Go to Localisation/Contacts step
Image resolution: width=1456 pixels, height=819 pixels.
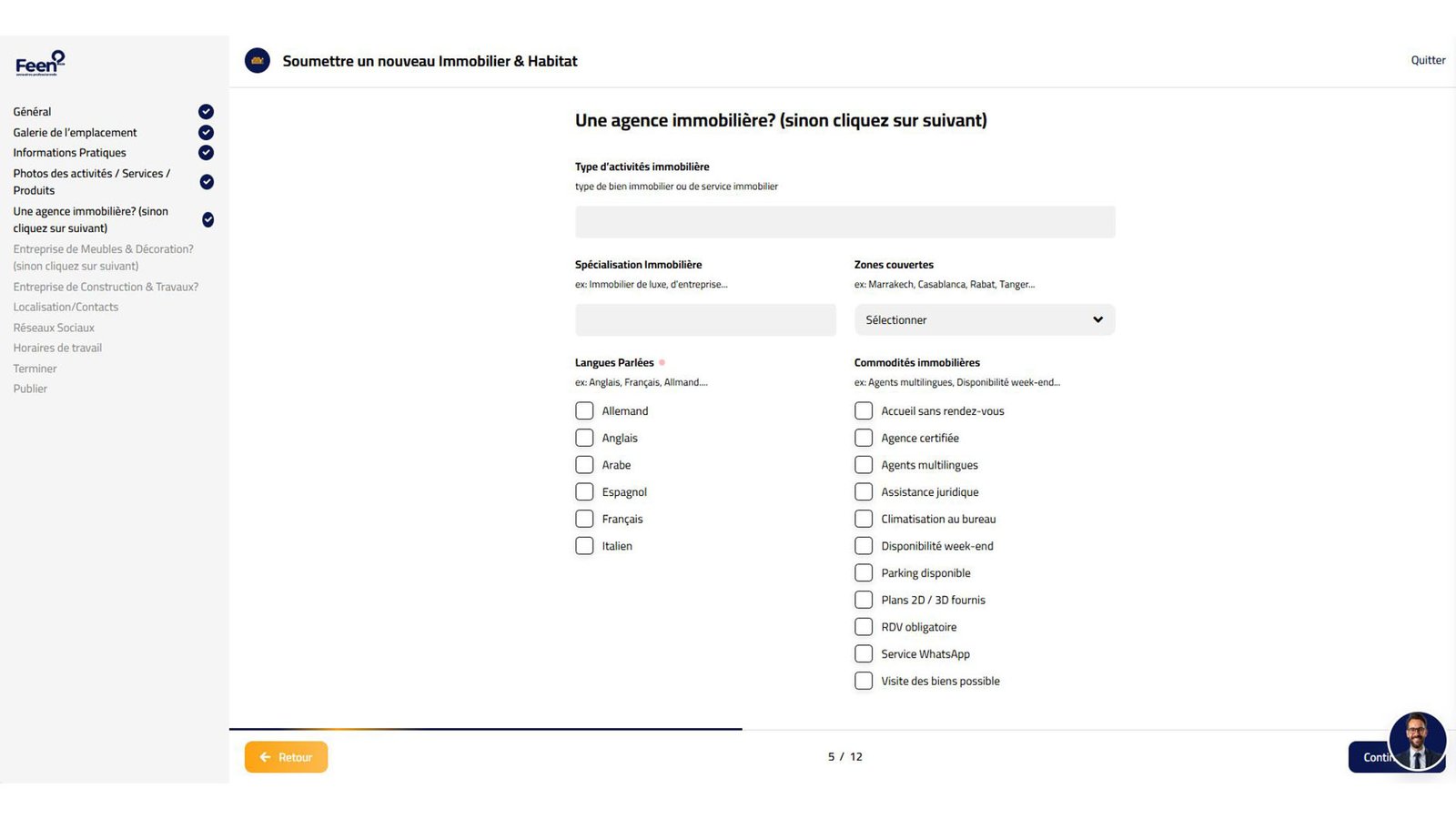(x=66, y=308)
